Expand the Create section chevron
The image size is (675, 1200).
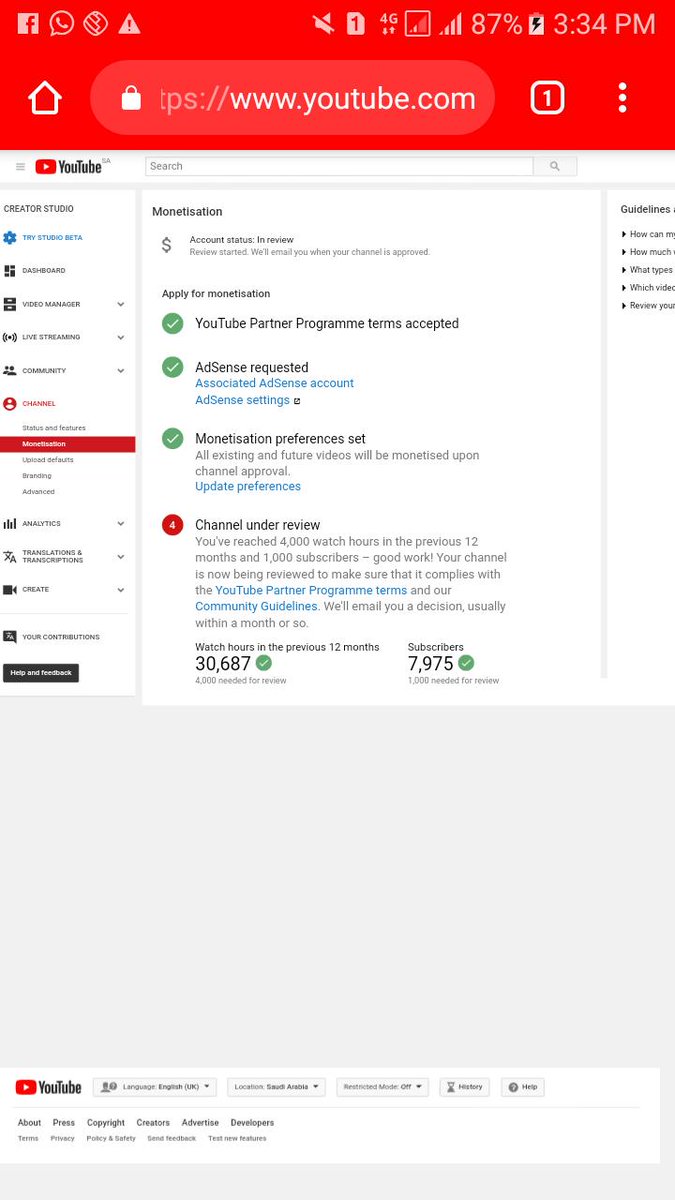pos(121,590)
